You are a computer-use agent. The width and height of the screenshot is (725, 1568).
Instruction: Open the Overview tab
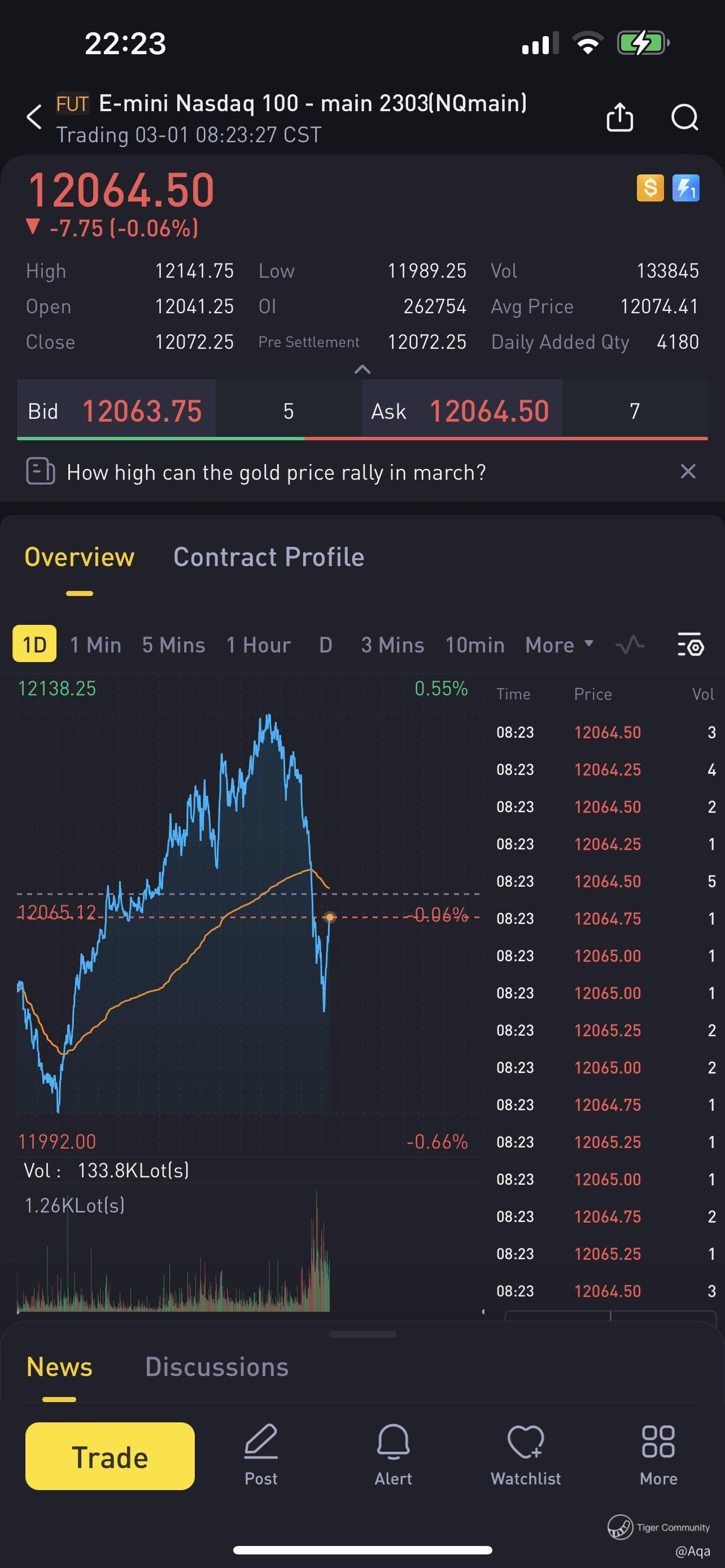(x=79, y=557)
